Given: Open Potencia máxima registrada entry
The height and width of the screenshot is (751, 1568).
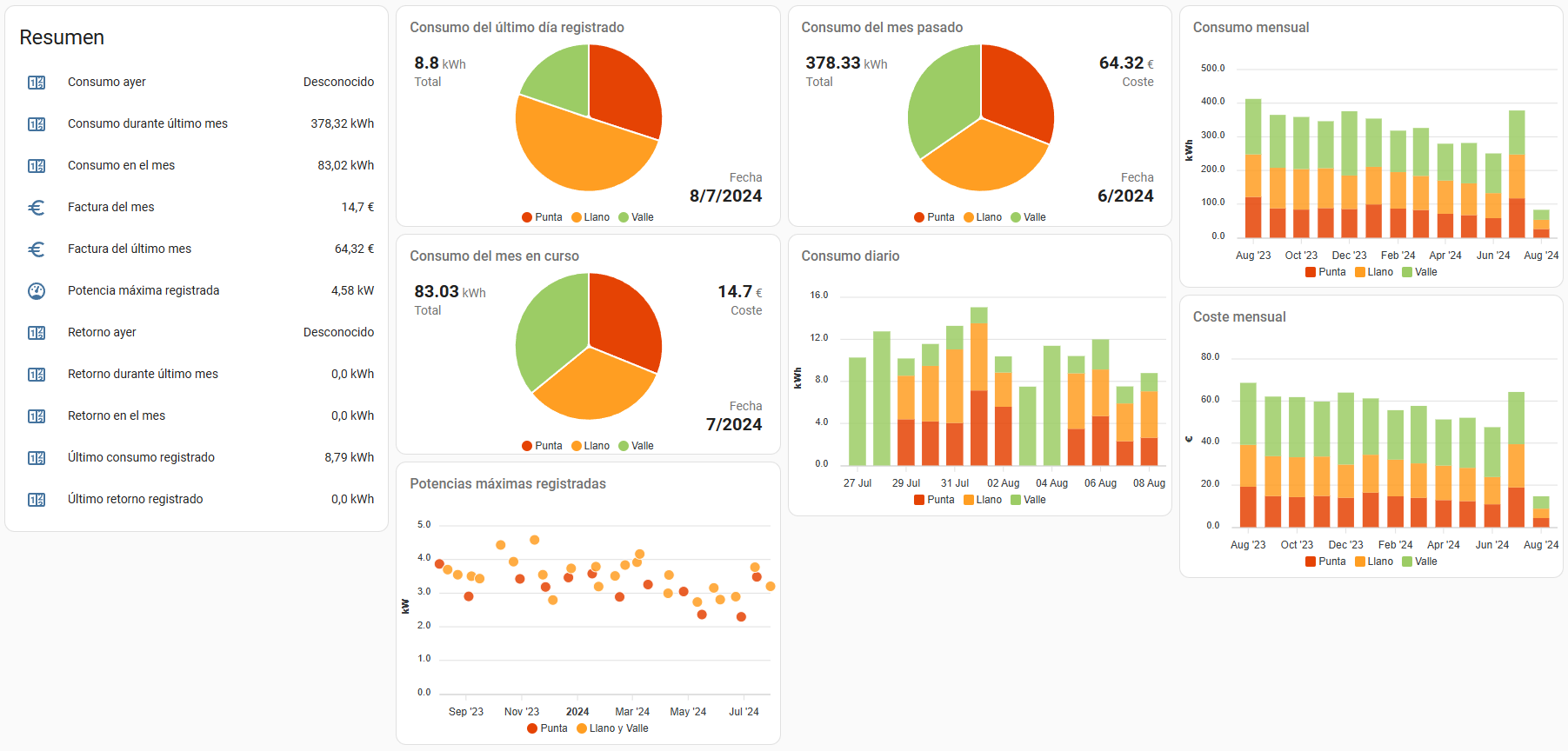Looking at the screenshot, I should coord(197,291).
